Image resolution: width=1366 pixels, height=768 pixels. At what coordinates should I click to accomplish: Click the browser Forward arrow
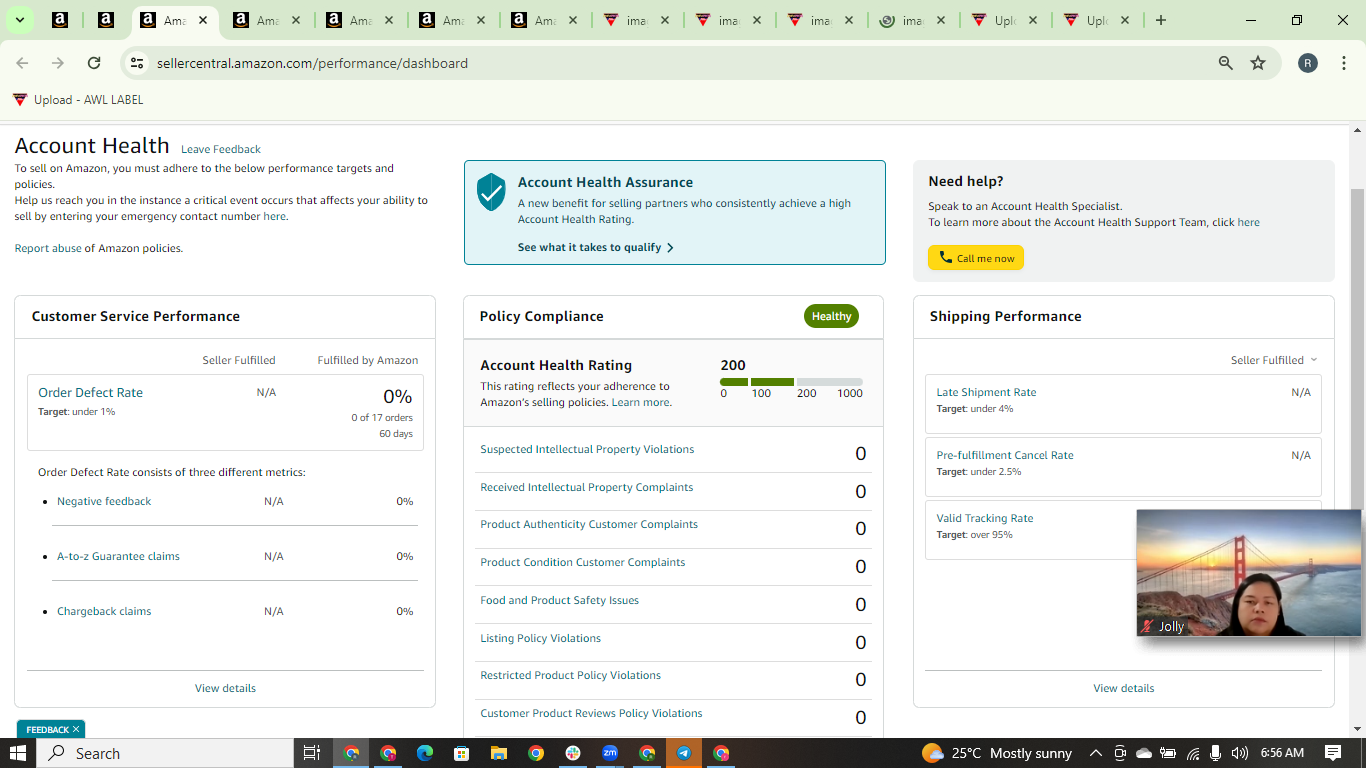(x=58, y=63)
